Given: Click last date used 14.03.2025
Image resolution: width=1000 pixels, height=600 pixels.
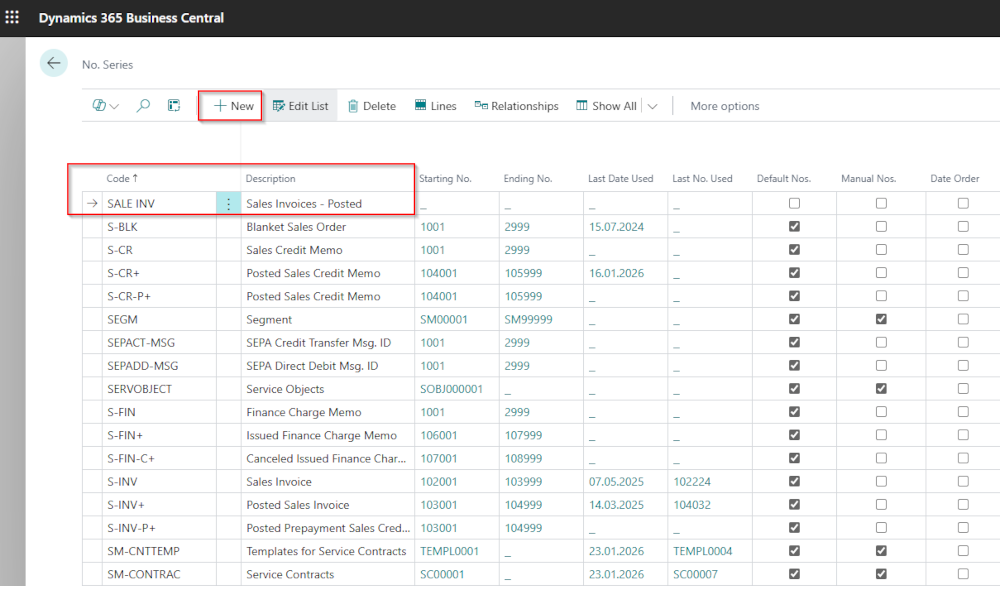Looking at the screenshot, I should (x=616, y=505).
